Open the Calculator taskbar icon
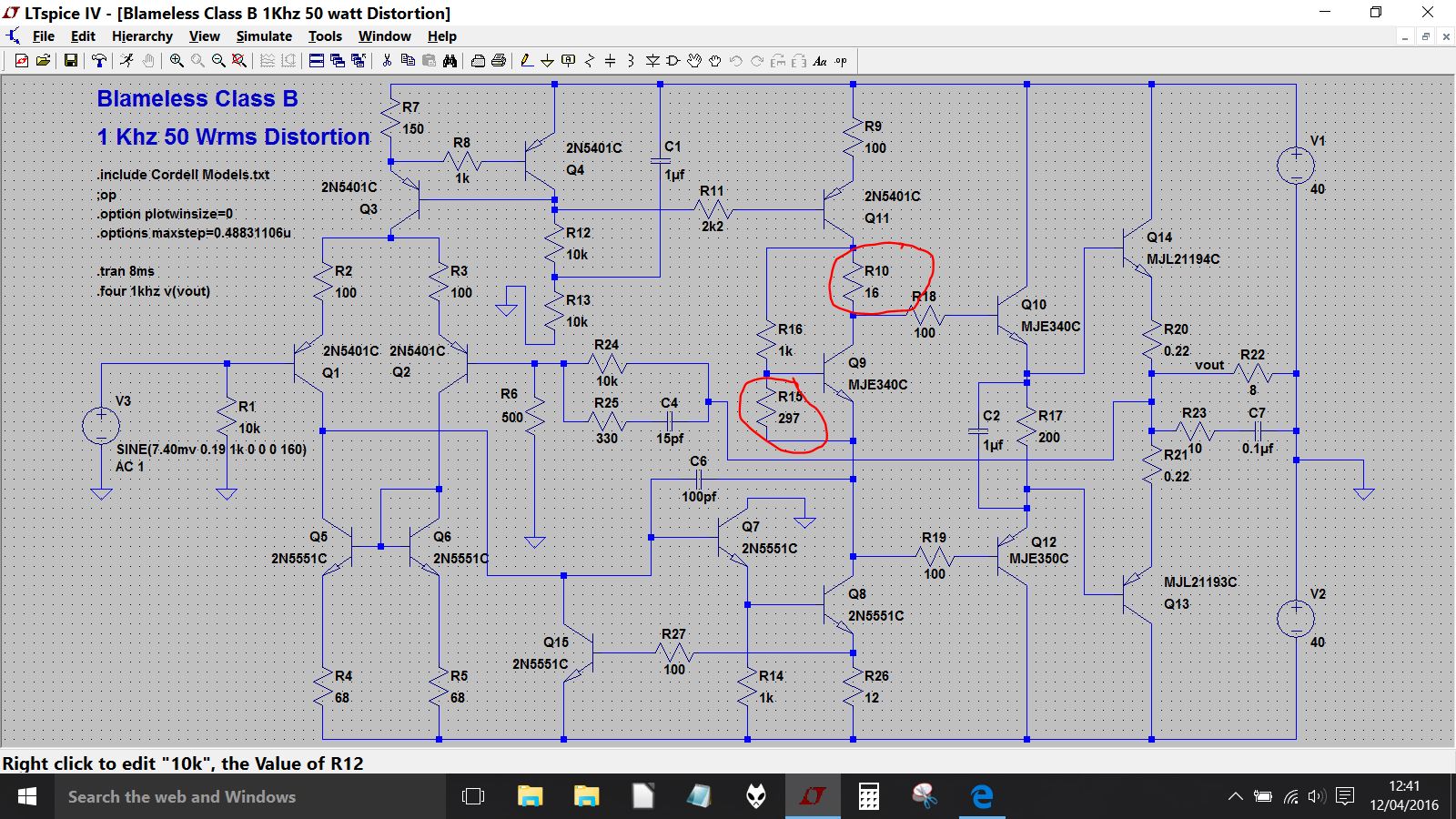 tap(869, 796)
